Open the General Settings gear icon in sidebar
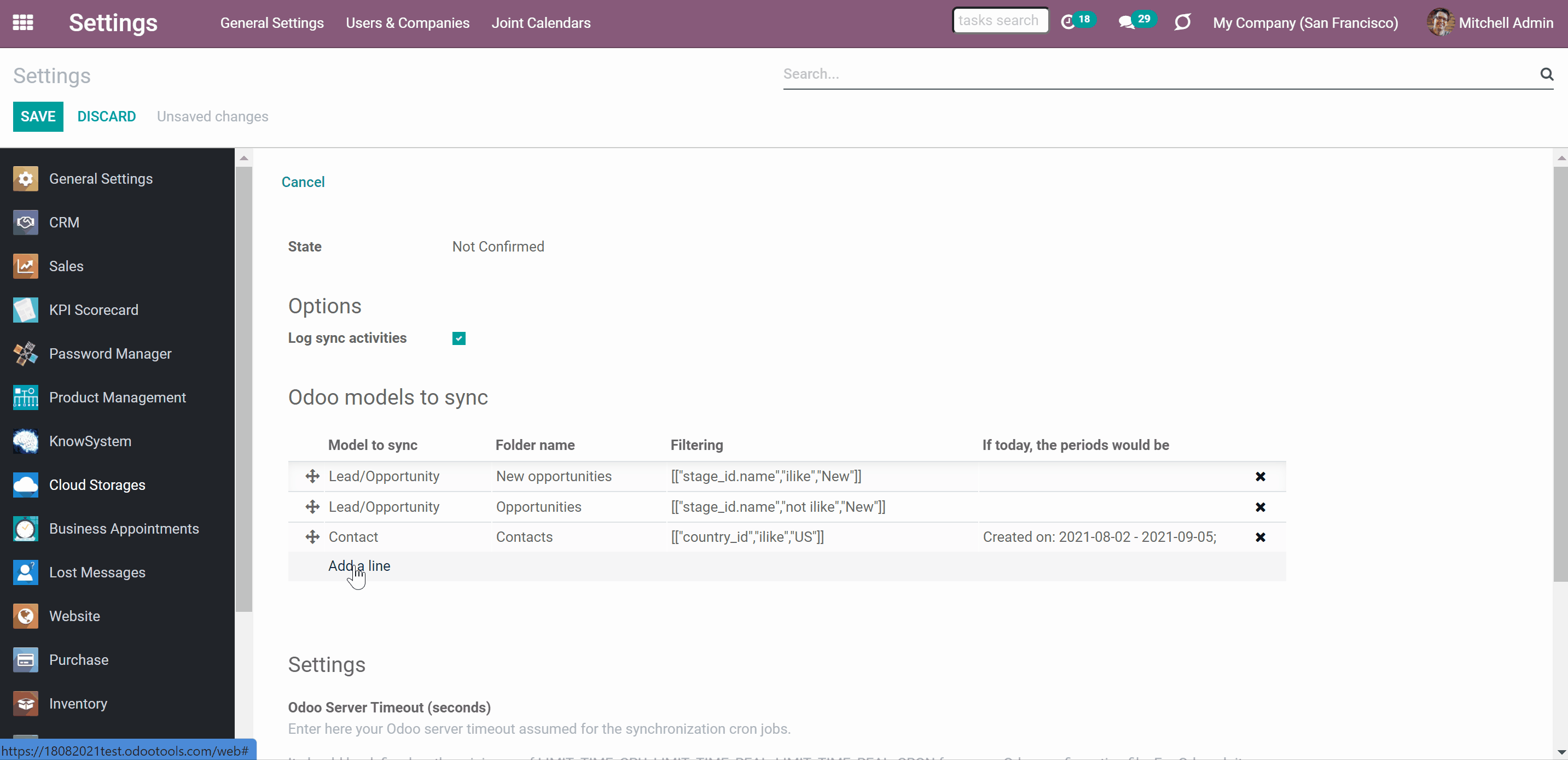This screenshot has height=760, width=1568. [x=26, y=178]
